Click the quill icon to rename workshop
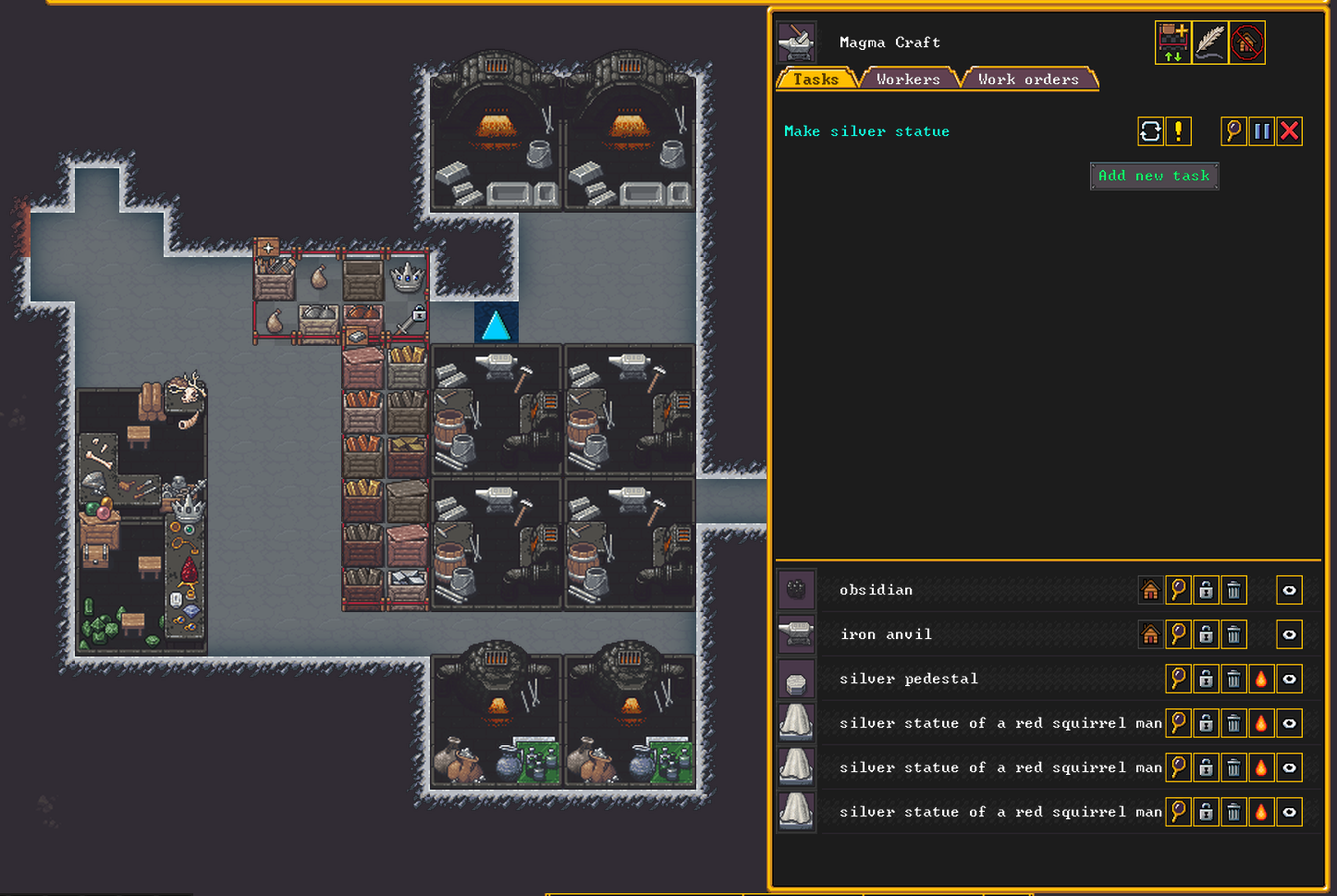This screenshot has width=1337, height=896. pos(1210,43)
